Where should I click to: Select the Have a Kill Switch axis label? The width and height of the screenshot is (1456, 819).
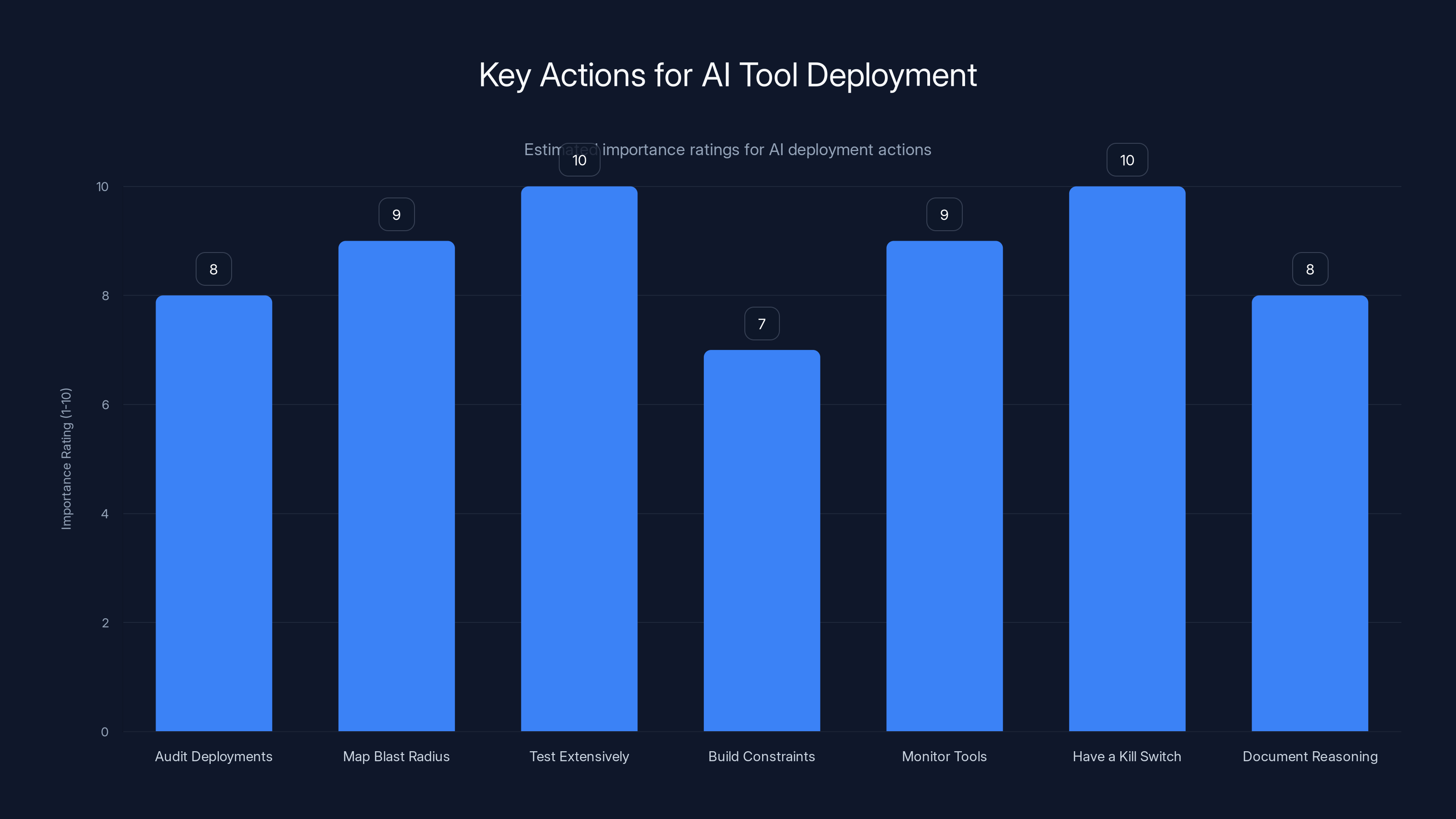(1127, 756)
